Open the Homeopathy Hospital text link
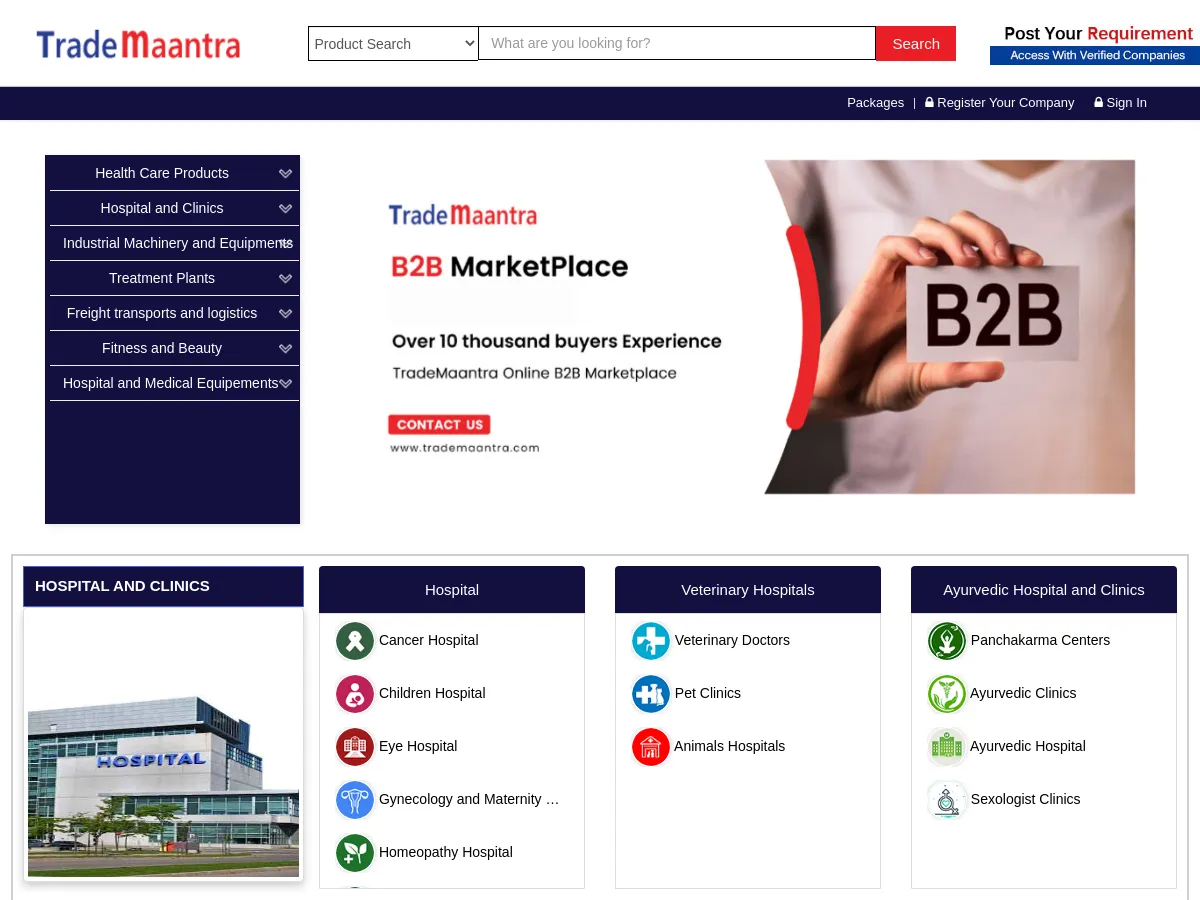This screenshot has width=1200, height=900. click(446, 852)
